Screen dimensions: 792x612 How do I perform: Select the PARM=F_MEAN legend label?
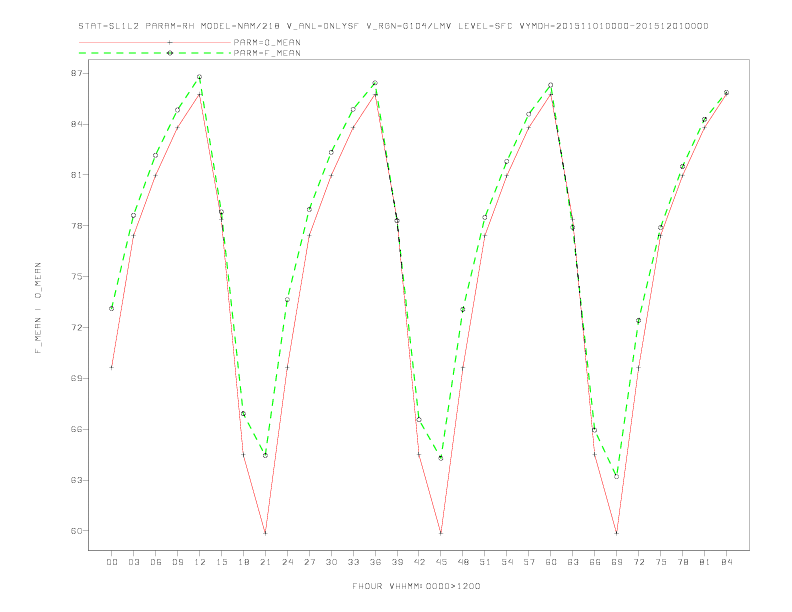click(267, 53)
